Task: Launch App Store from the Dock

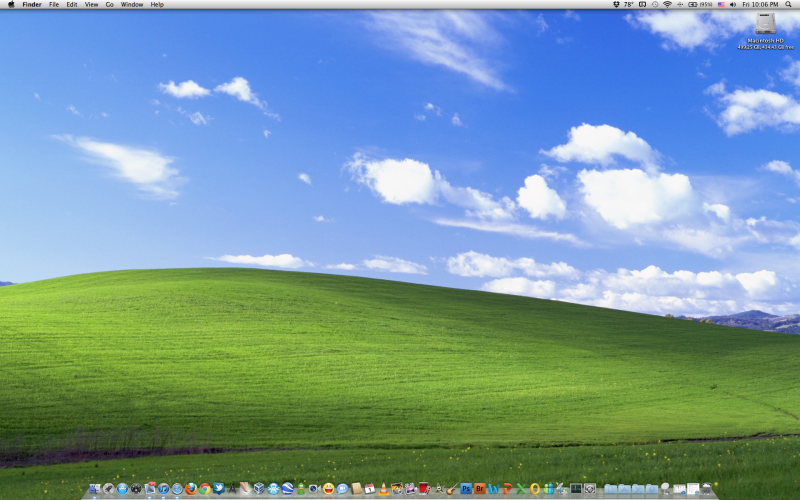Action: [x=122, y=488]
